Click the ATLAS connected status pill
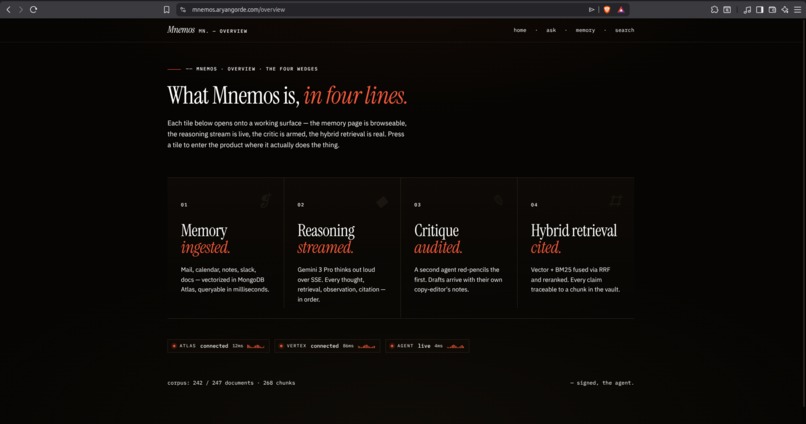The image size is (806, 424). (218, 346)
